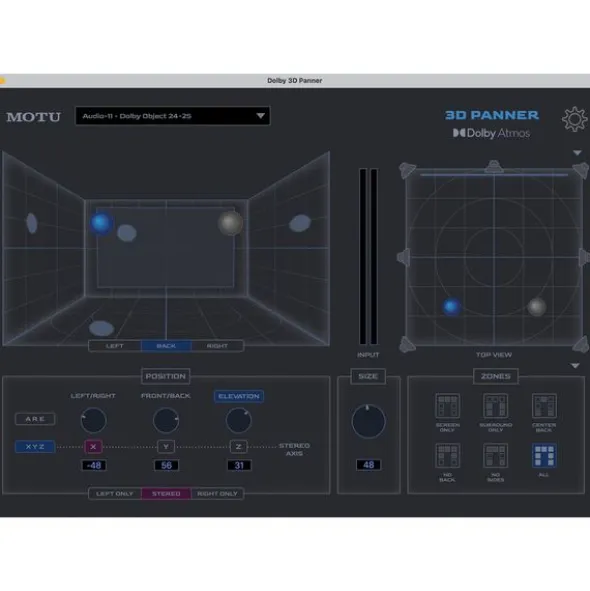
Task: Click the top center speaker icon in Top View
Action: [494, 166]
